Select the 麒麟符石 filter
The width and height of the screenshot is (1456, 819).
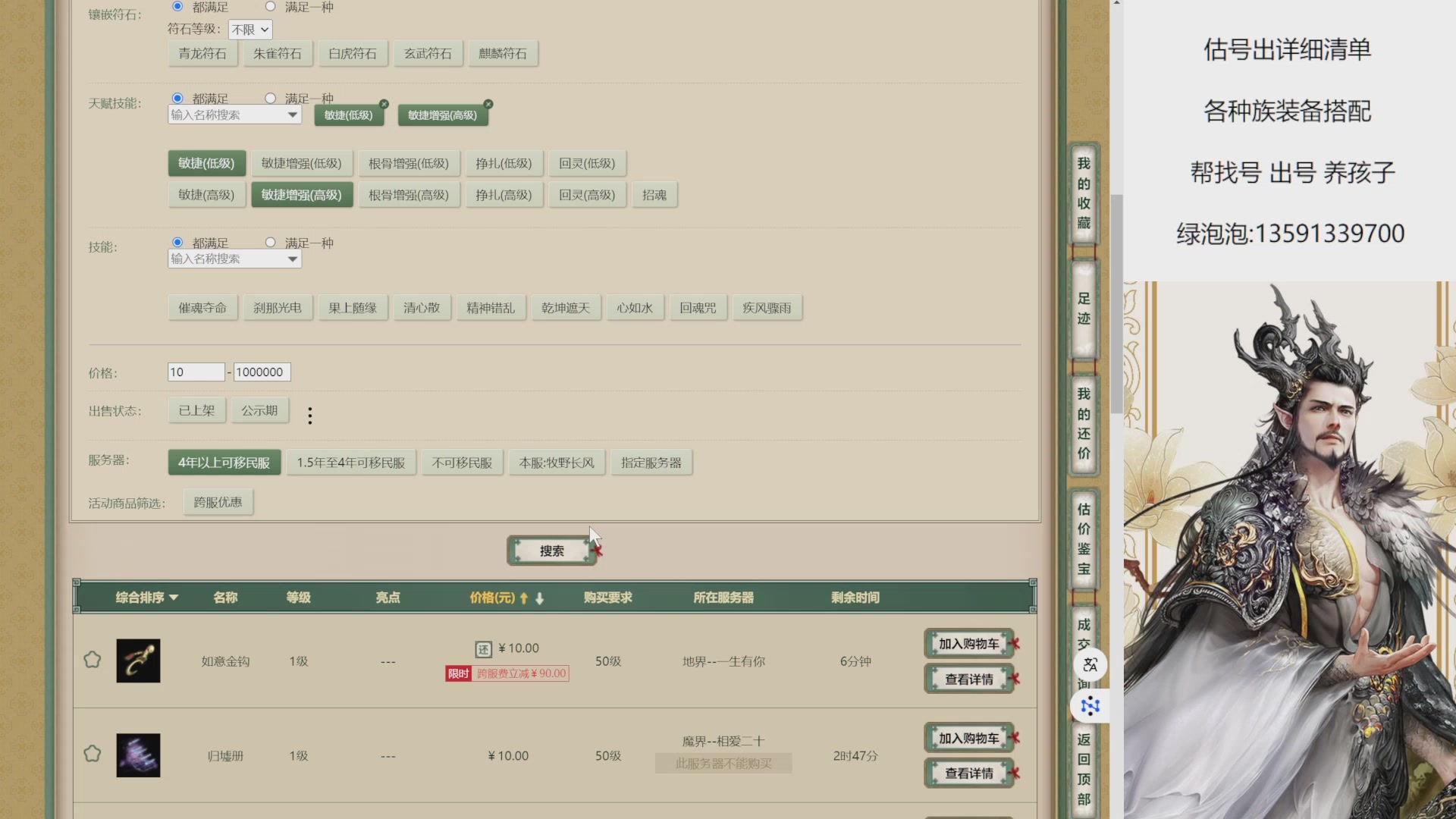click(x=503, y=54)
